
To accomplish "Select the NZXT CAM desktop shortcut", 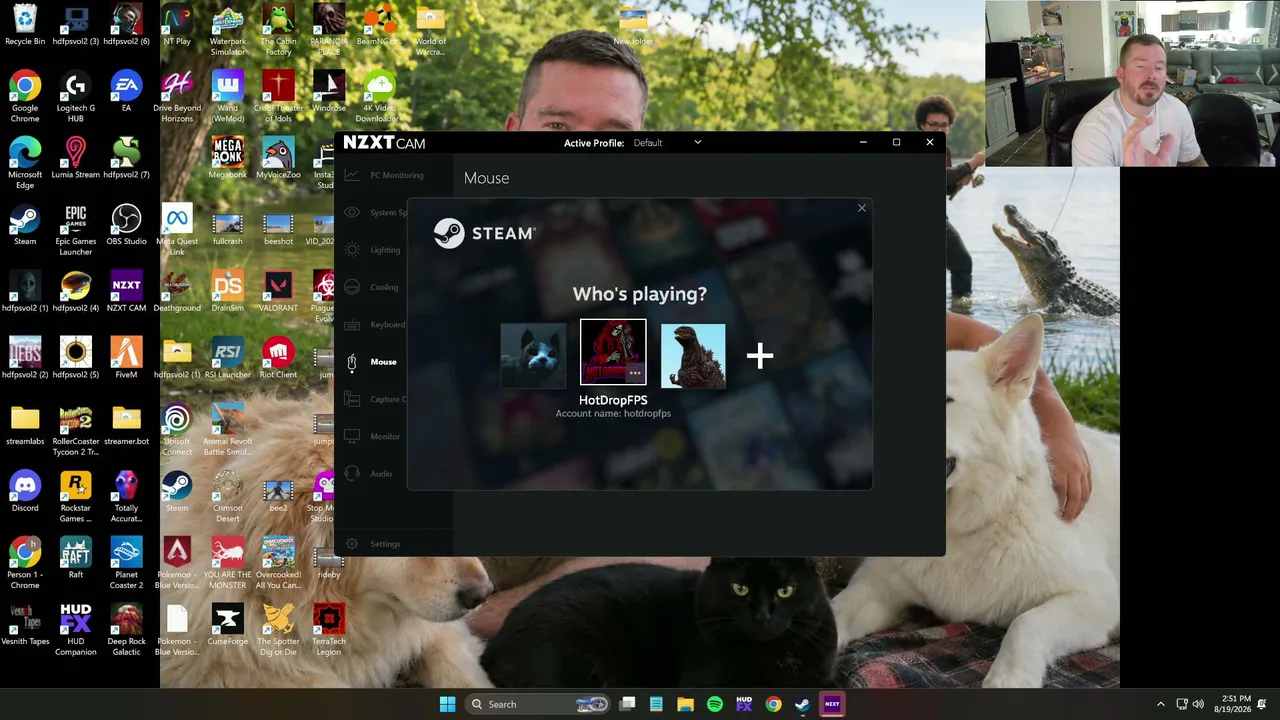I will [126, 291].
